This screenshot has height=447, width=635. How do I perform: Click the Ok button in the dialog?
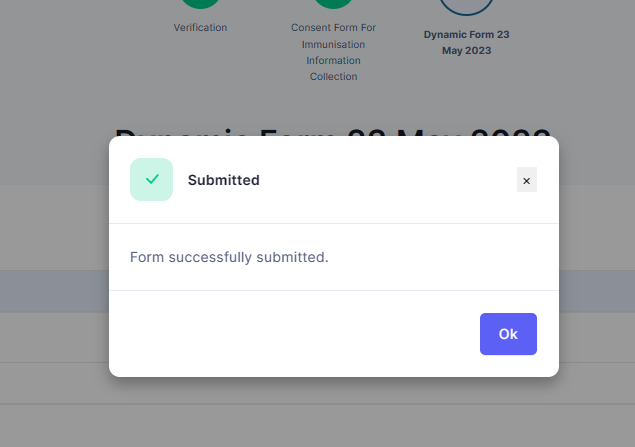tap(508, 334)
